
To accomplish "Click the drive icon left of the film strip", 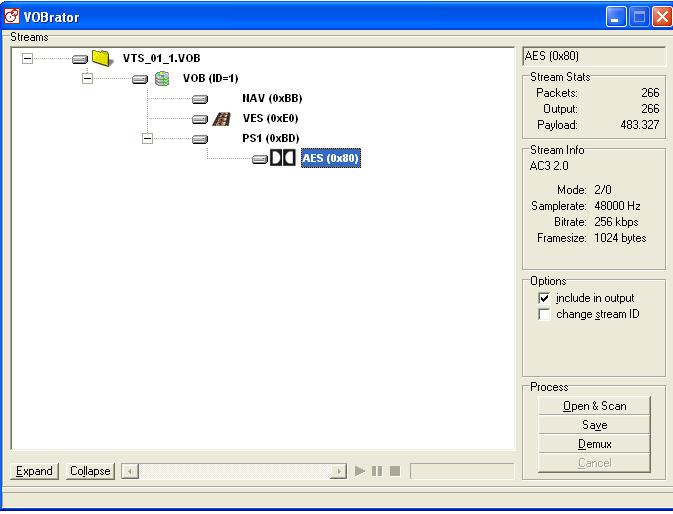I will (200, 119).
